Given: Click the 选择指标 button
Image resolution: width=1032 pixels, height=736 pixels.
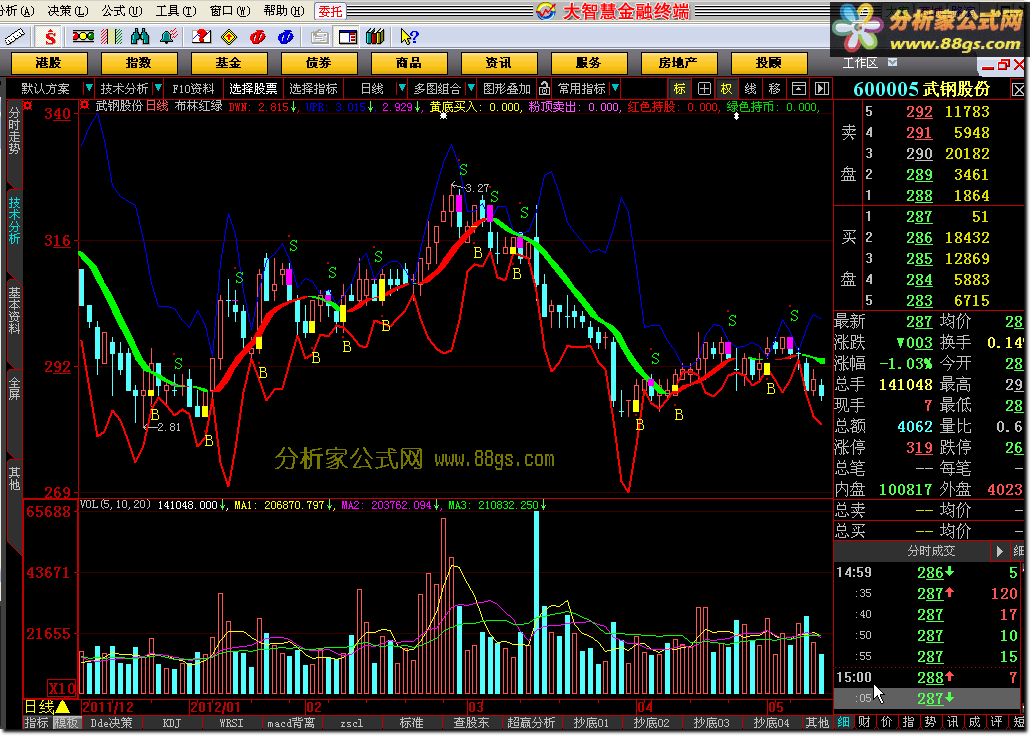Looking at the screenshot, I should point(313,88).
